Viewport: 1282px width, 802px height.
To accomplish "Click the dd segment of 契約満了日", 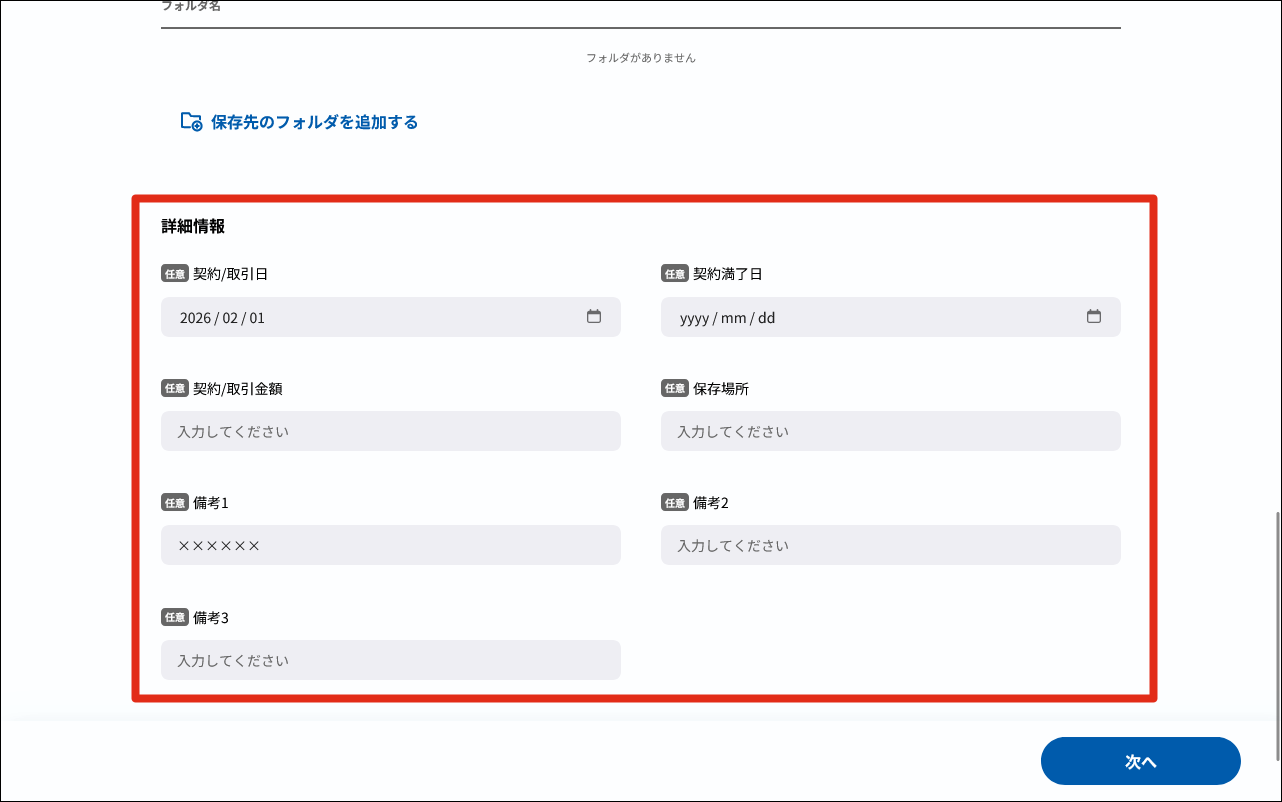I will 766,318.
